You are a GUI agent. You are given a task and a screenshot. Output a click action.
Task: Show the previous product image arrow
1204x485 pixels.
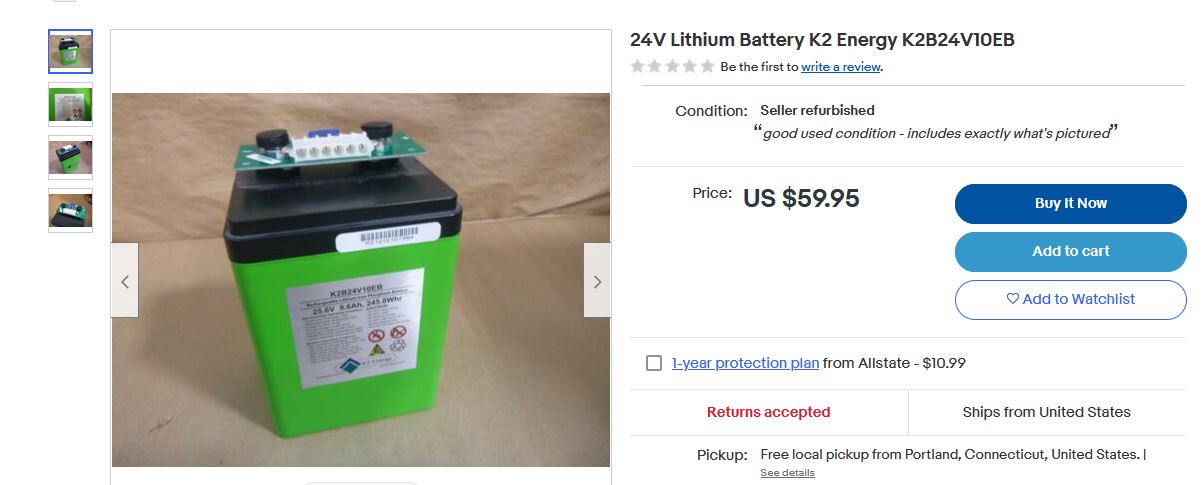(x=125, y=281)
